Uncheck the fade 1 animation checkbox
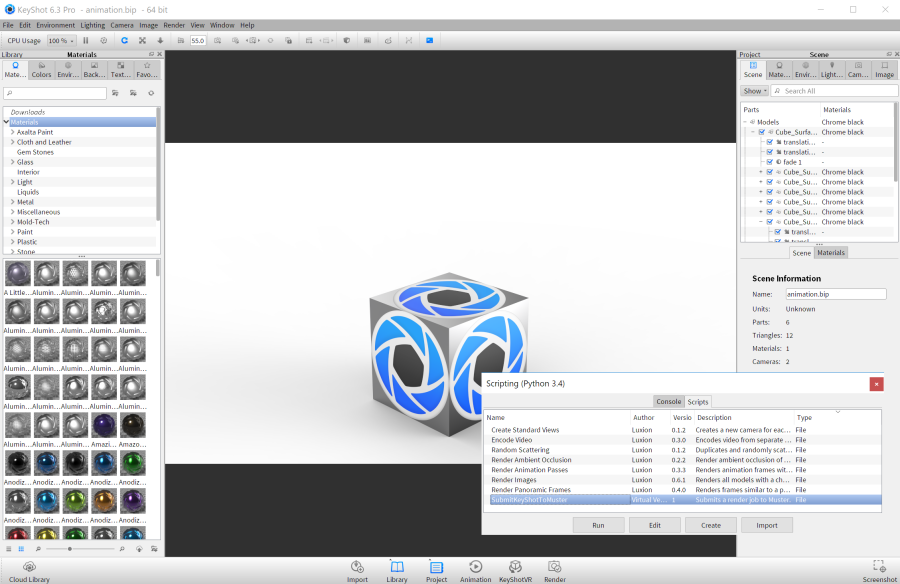Viewport: 900px width, 584px height. [x=770, y=162]
